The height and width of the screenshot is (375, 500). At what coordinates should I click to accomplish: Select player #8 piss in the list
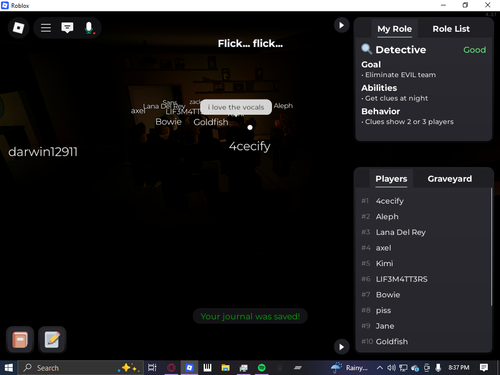pos(423,310)
